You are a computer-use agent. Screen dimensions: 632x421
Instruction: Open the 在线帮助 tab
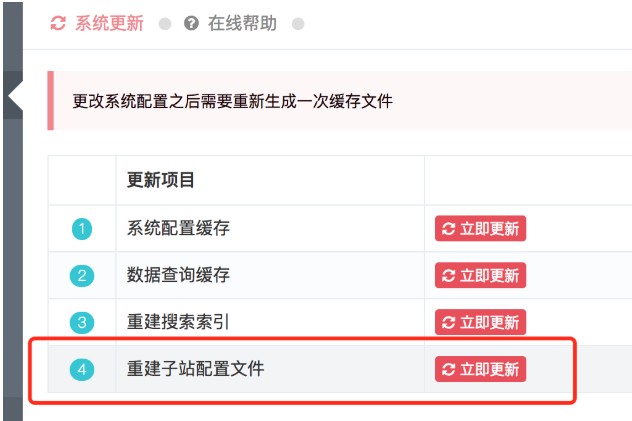pos(242,23)
